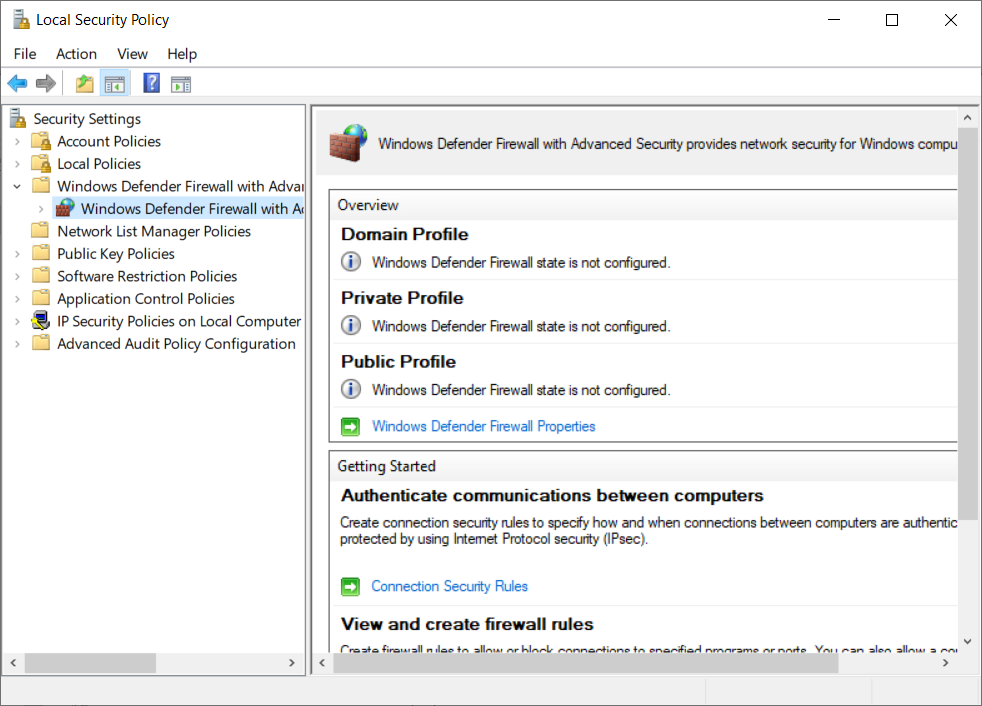Image resolution: width=982 pixels, height=706 pixels.
Task: Click "View and create firewall rules" heading
Action: tap(467, 624)
